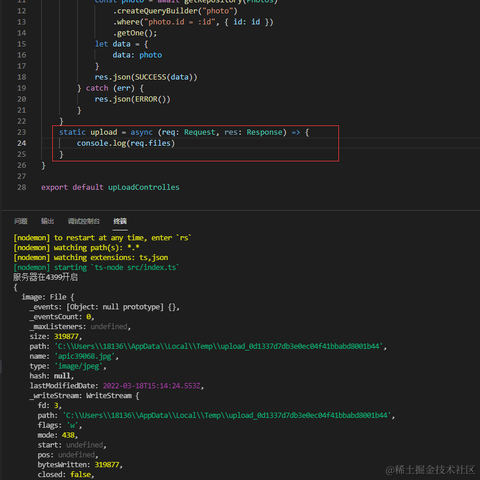Click the 'Response' type annotation
The image size is (480, 480).
[264, 132]
